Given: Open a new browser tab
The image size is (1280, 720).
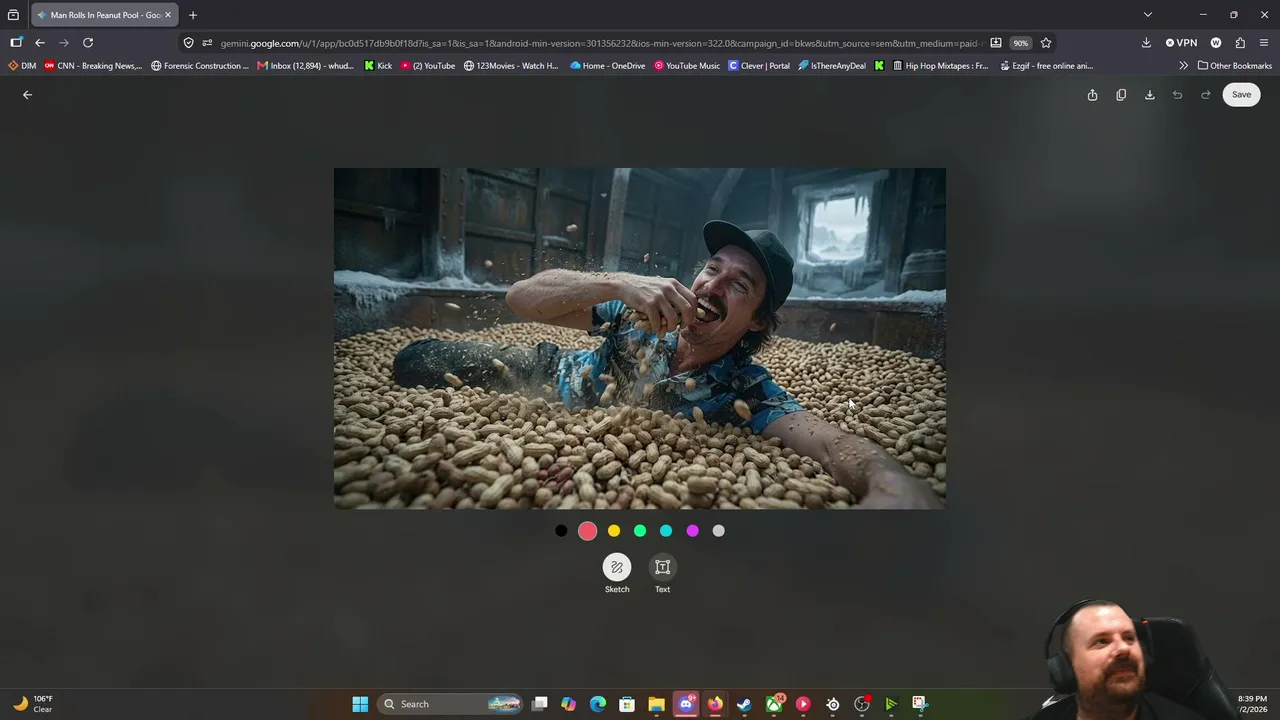Looking at the screenshot, I should 193,15.
